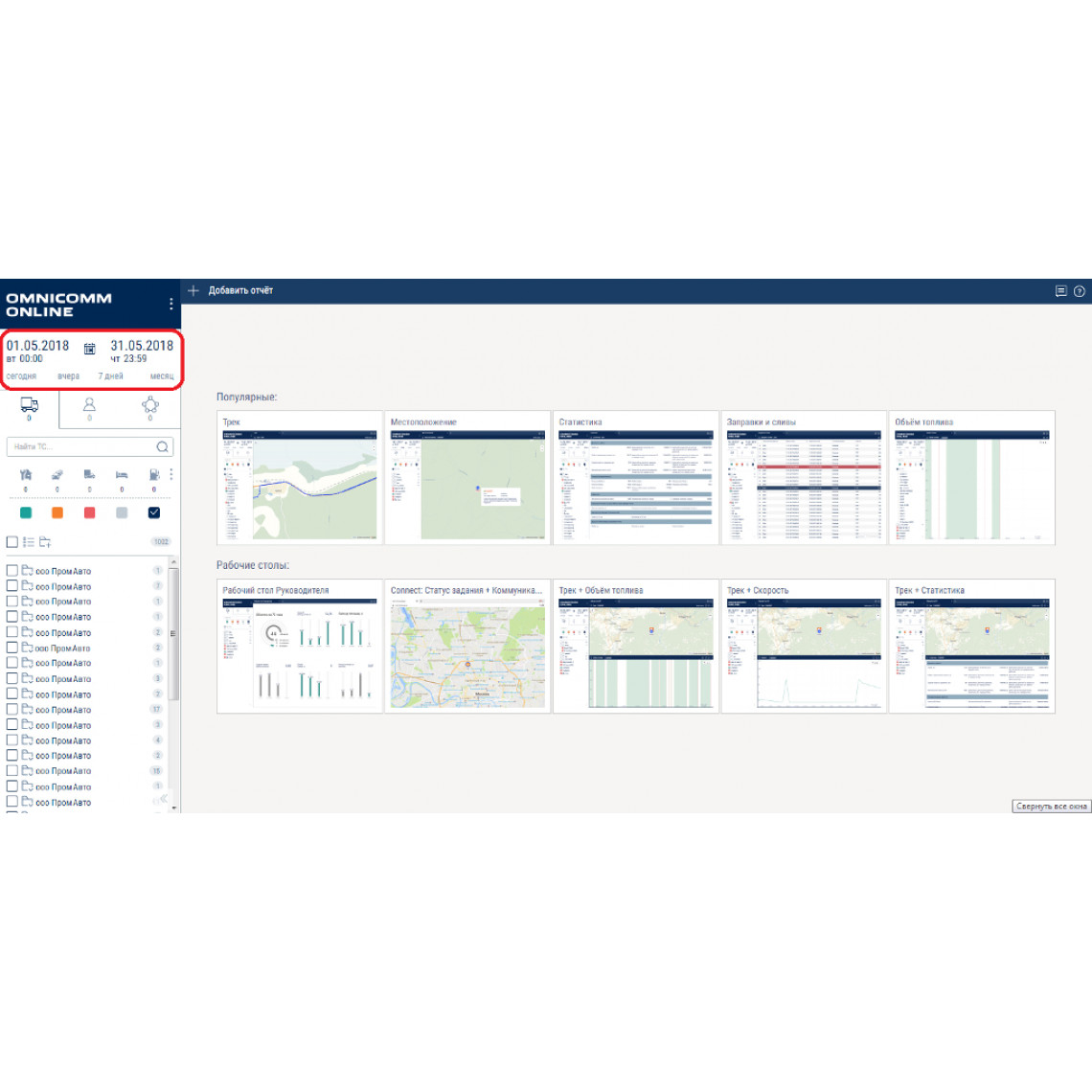Click the Свернуть все окна button

pyautogui.click(x=1051, y=807)
